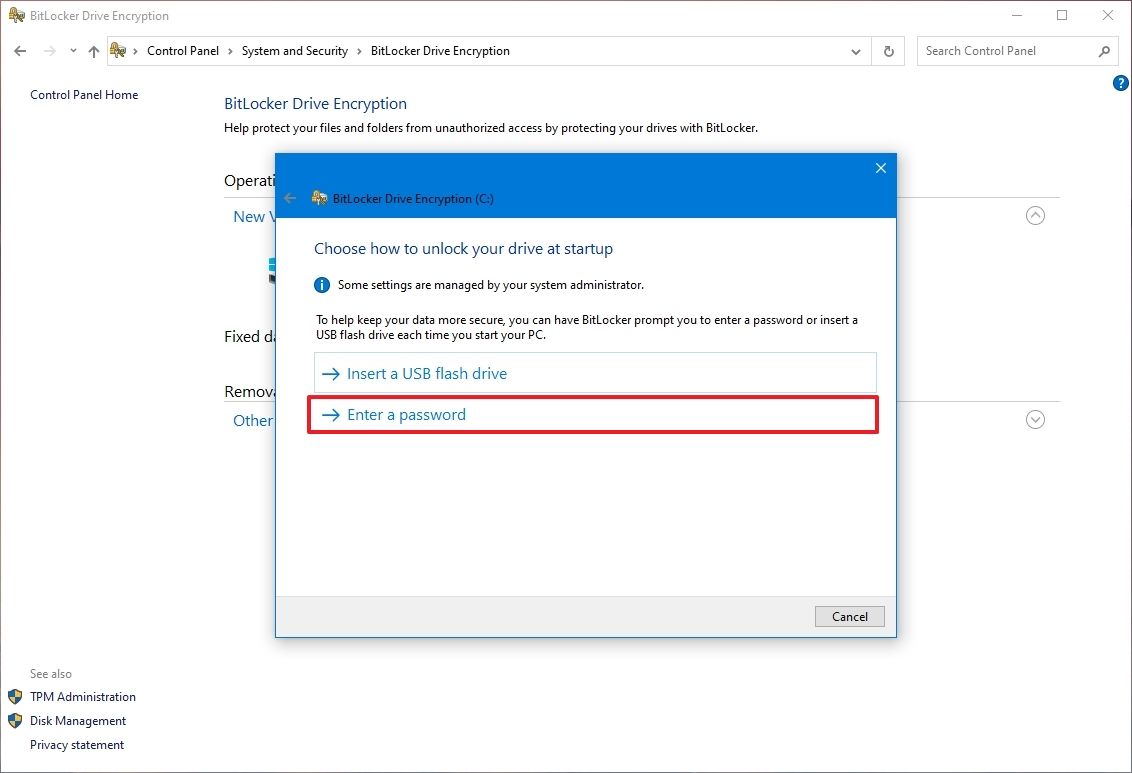Image resolution: width=1132 pixels, height=773 pixels.
Task: Select the Insert a USB flash drive option
Action: click(x=427, y=372)
